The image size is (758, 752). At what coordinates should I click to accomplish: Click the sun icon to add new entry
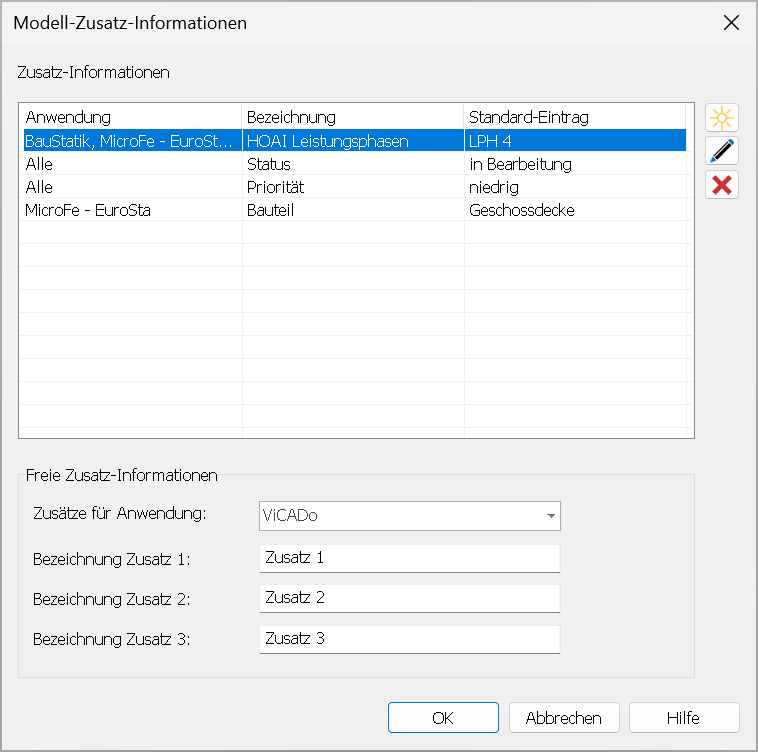coord(721,117)
